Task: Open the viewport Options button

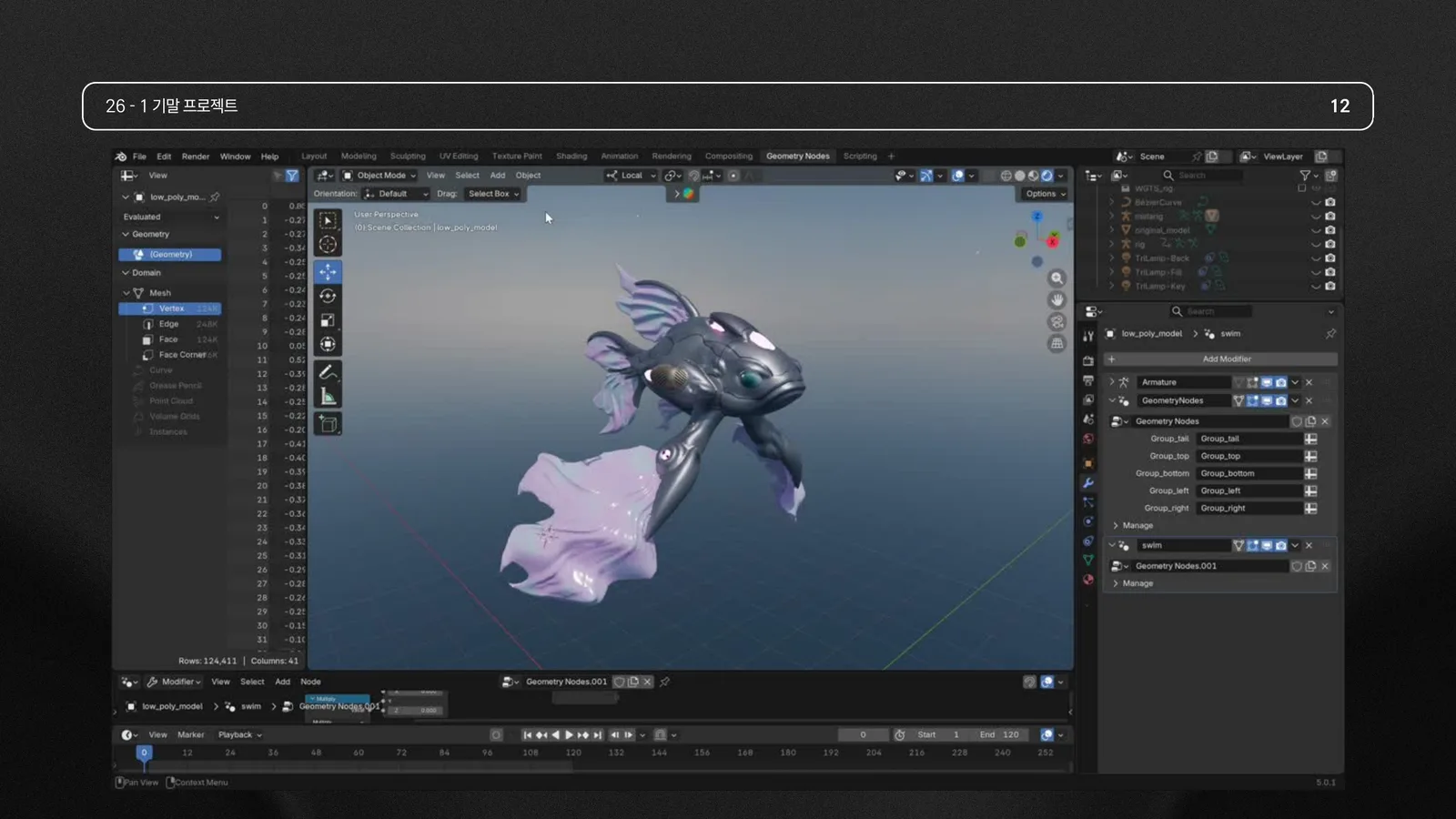Action: (1045, 194)
